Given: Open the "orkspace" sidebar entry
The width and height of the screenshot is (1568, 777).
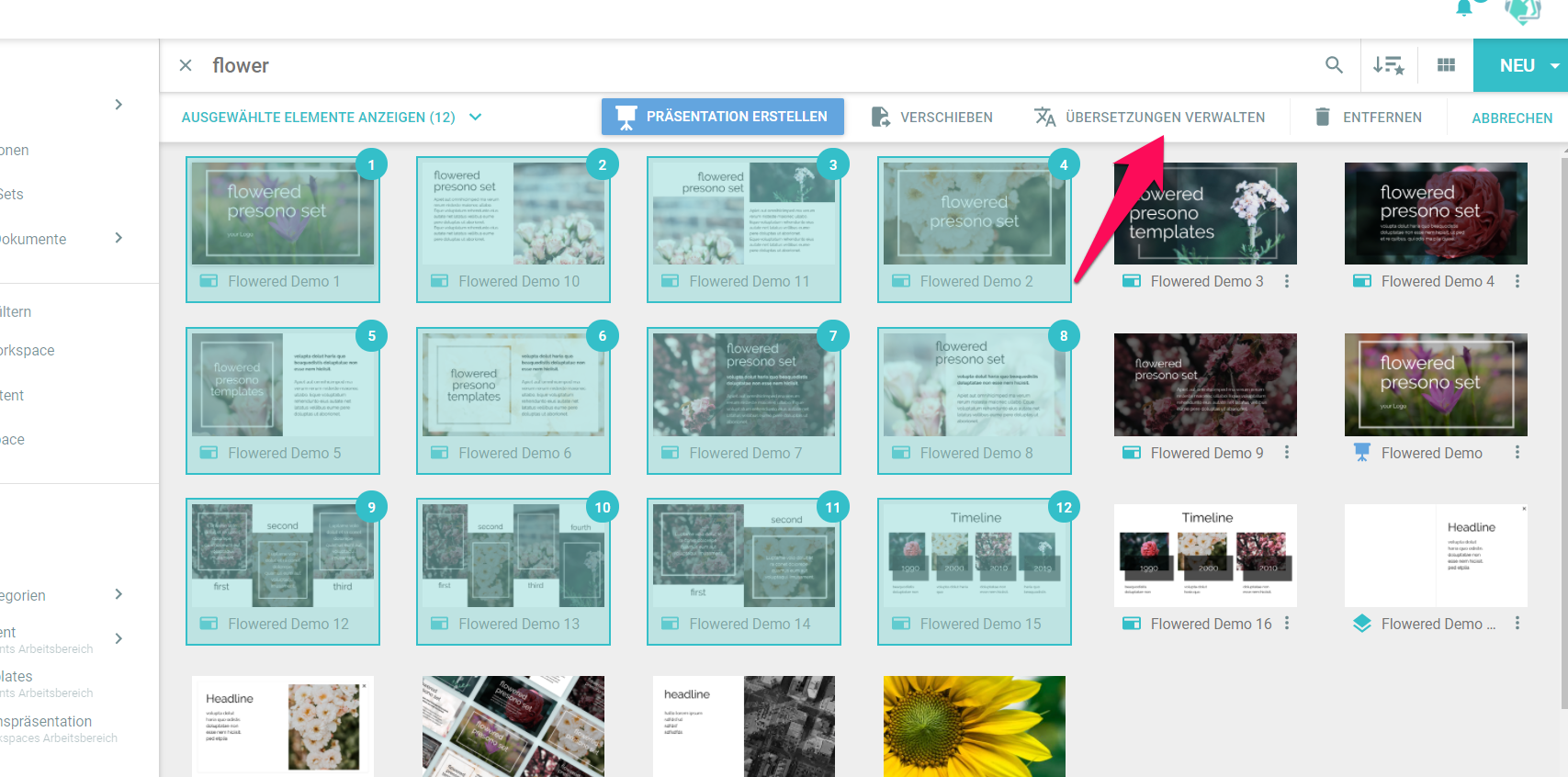Looking at the screenshot, I should point(28,350).
